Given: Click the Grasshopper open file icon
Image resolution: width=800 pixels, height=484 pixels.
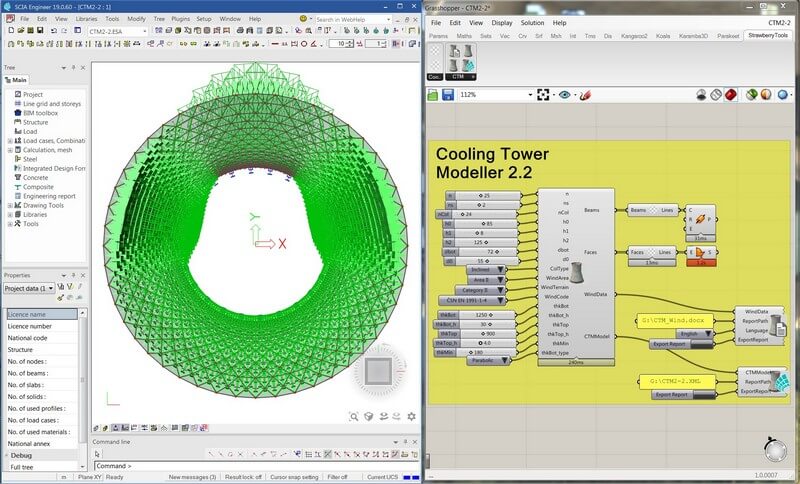Looking at the screenshot, I should (434, 95).
